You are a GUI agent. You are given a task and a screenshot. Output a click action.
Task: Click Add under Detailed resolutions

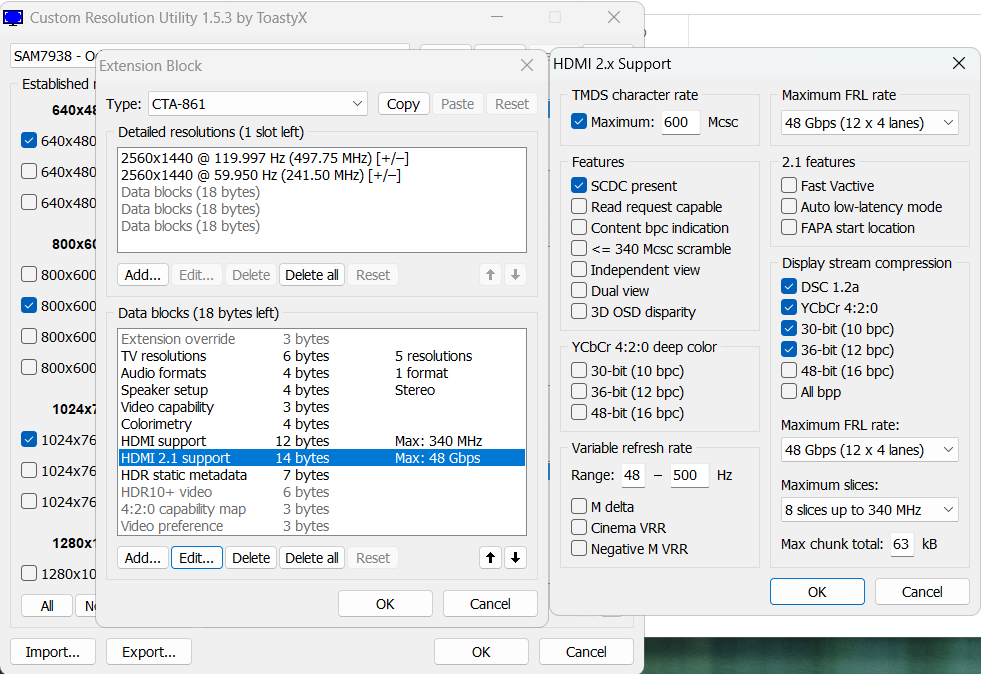[x=143, y=275]
